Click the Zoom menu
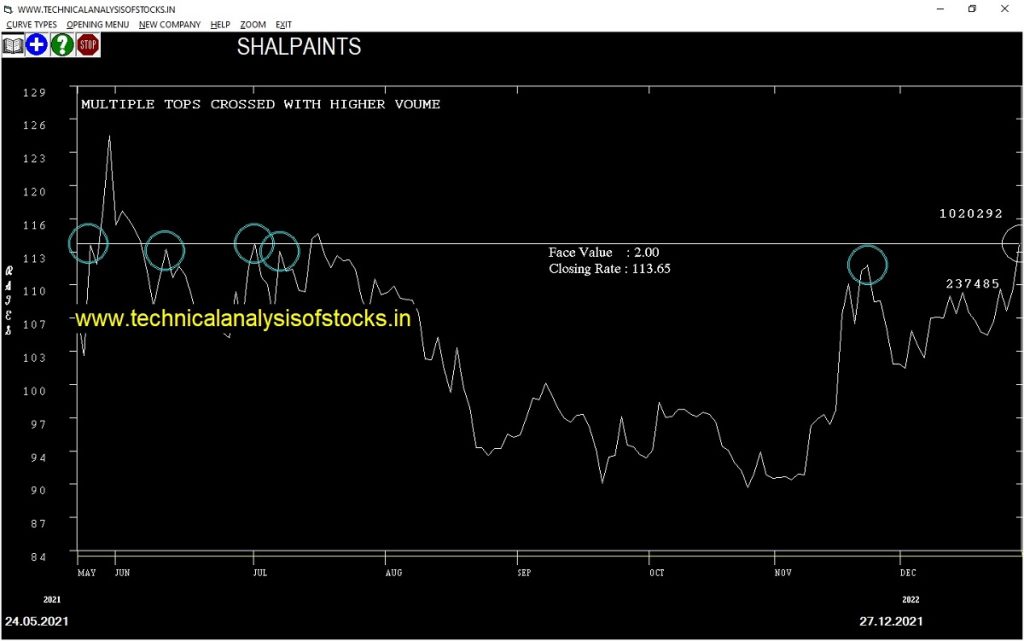1024x641 pixels. coord(253,24)
